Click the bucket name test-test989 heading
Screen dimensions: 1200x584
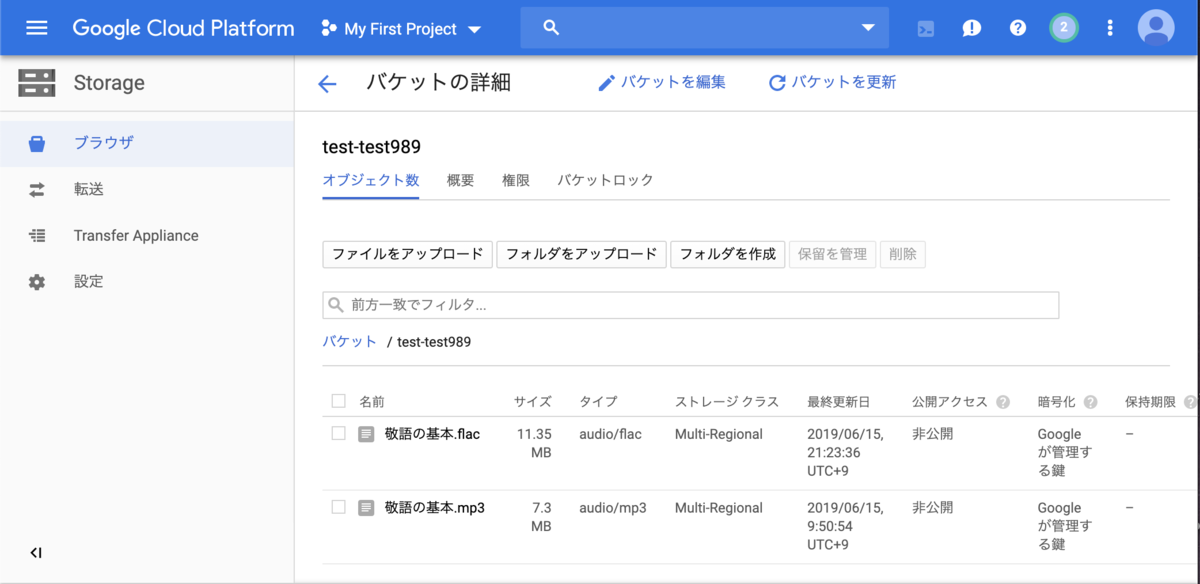(371, 147)
